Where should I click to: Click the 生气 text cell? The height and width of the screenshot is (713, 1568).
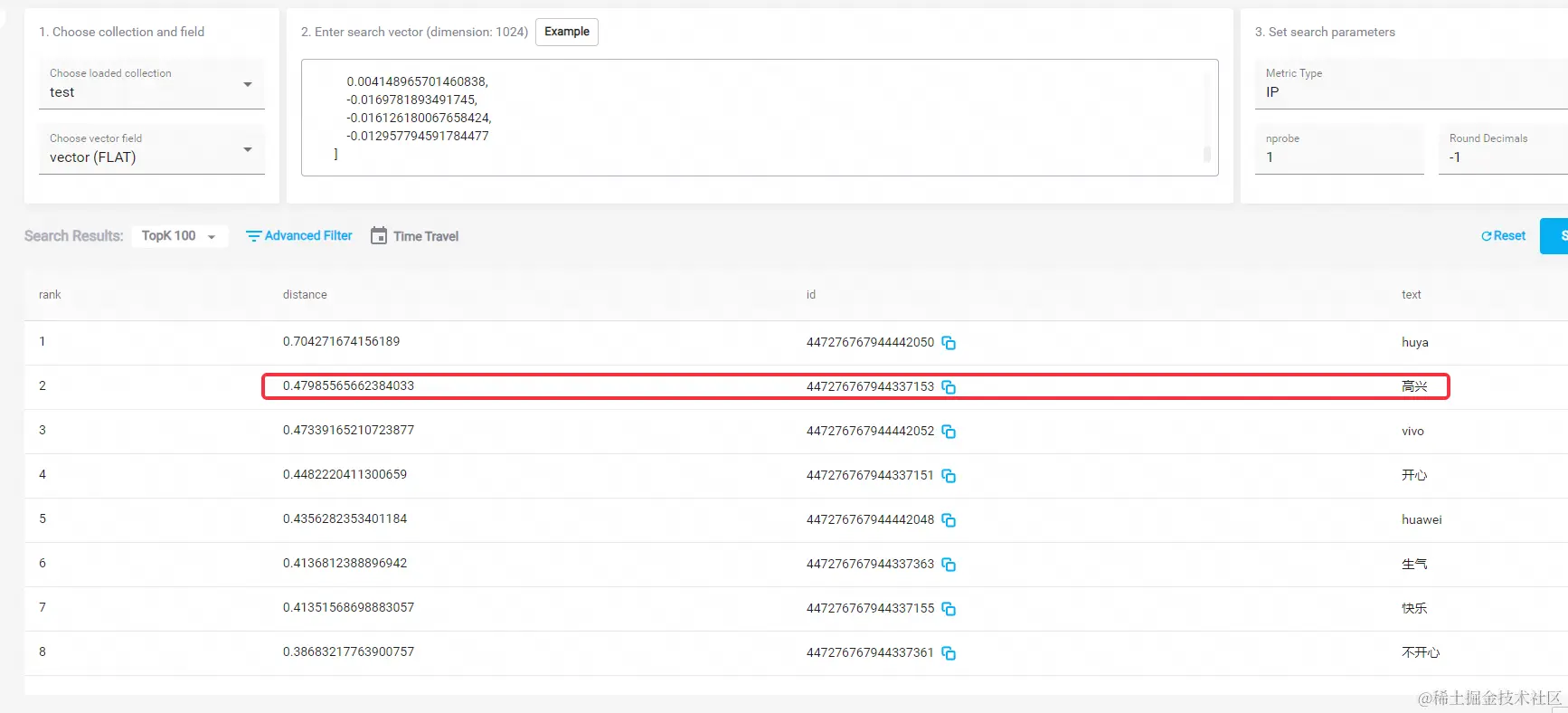pos(1414,565)
